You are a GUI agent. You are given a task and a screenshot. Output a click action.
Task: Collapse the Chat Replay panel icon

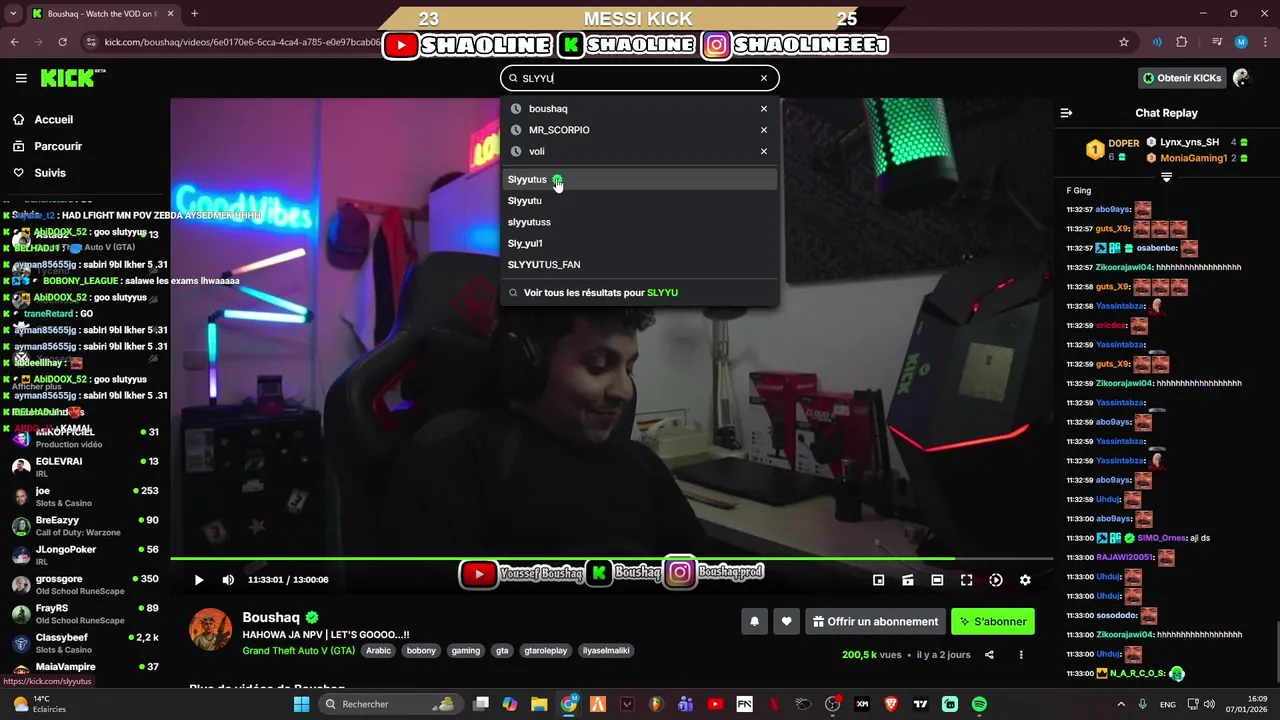(1066, 113)
